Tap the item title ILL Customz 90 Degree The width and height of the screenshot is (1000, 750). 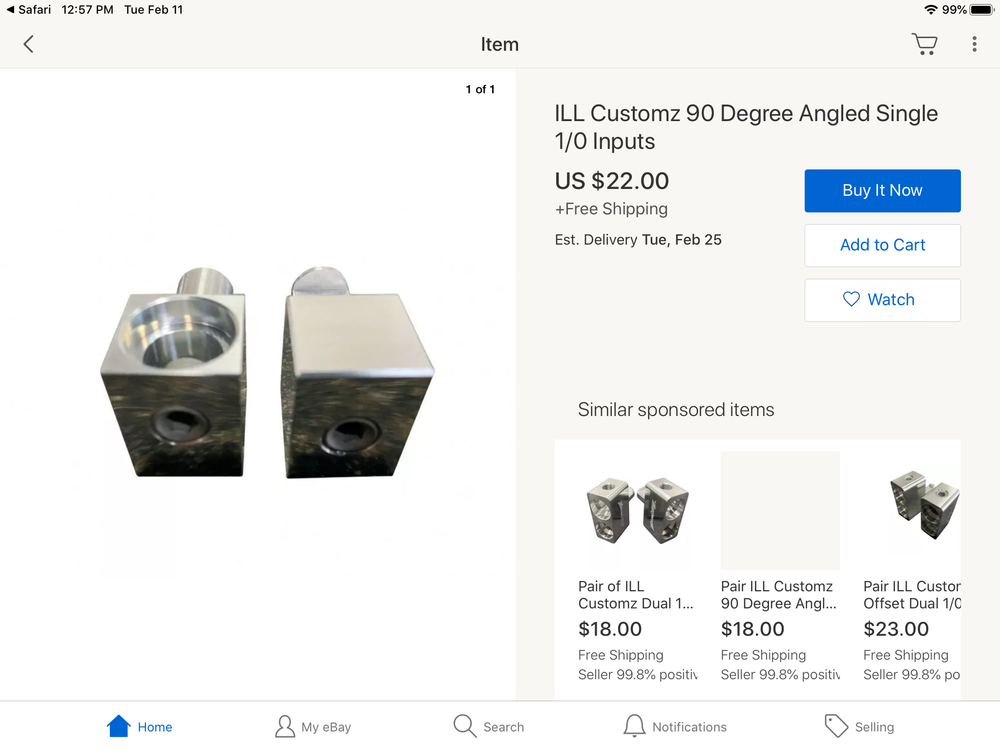tap(746, 127)
